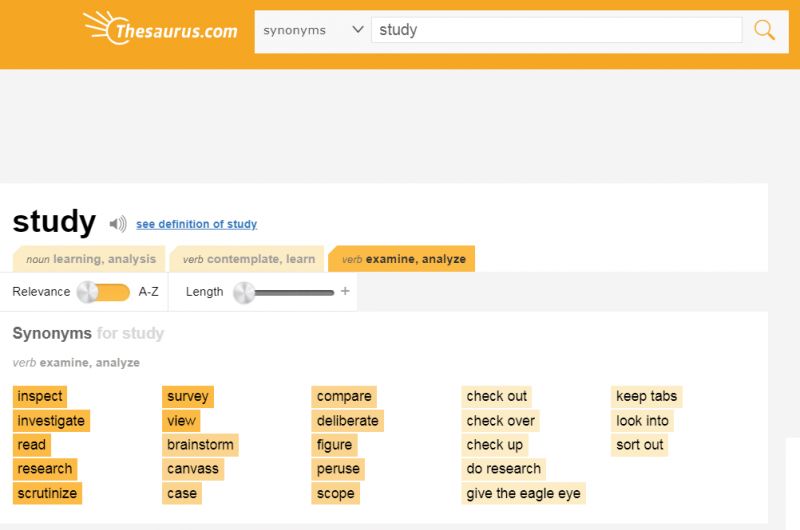Click the orange magnifying glass search icon
The width and height of the screenshot is (800, 530).
pos(764,30)
